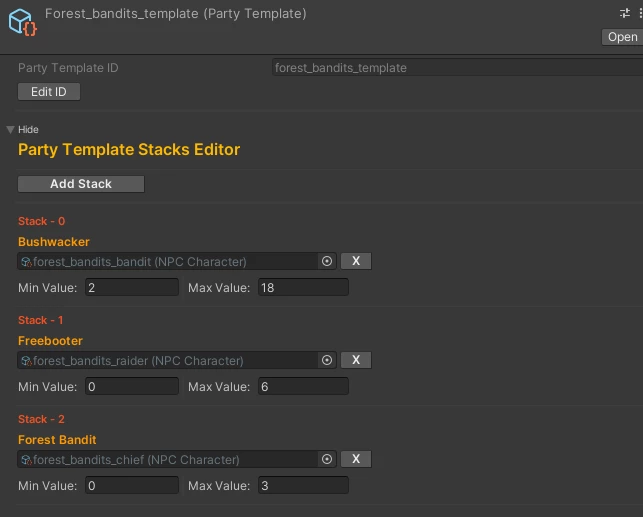Viewport: 643px width, 517px height.
Task: Click the Bushwacker Min Value field
Action: pyautogui.click(x=132, y=287)
